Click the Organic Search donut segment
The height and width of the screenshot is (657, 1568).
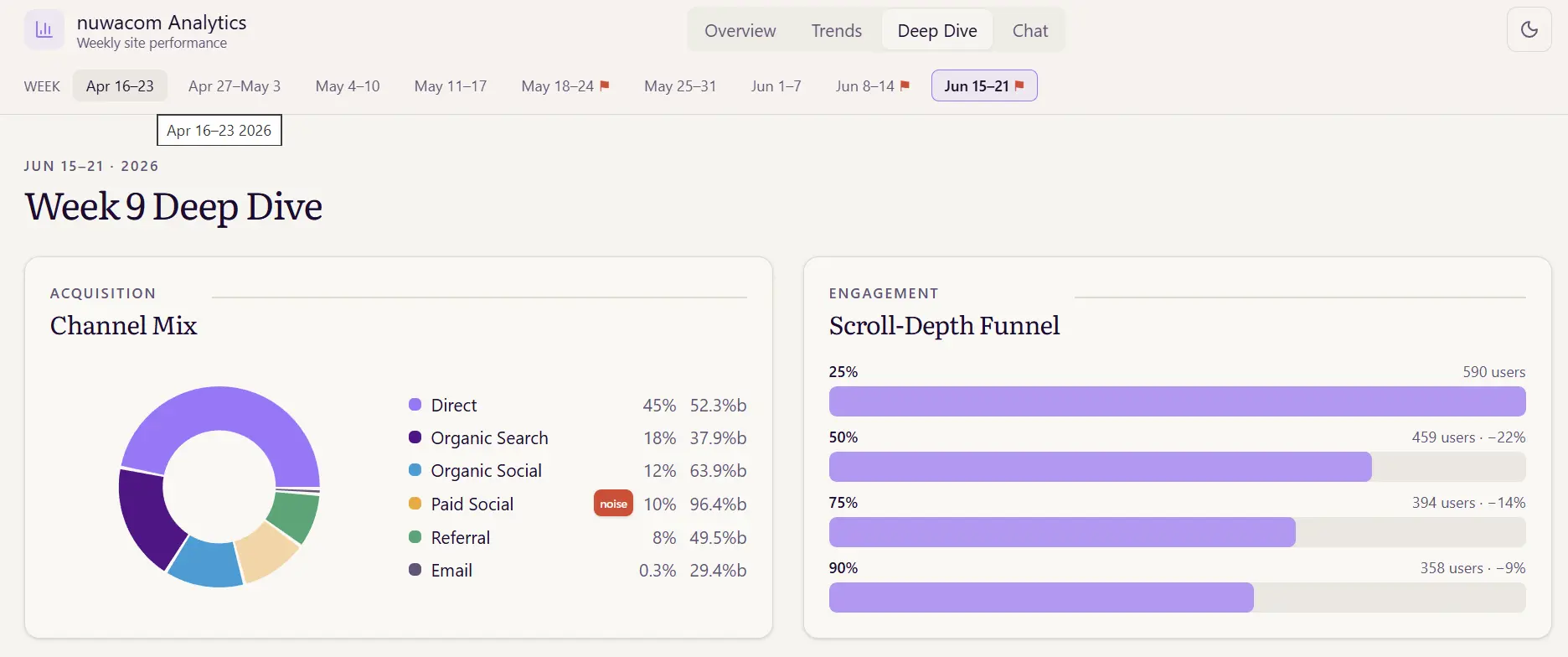tap(149, 515)
